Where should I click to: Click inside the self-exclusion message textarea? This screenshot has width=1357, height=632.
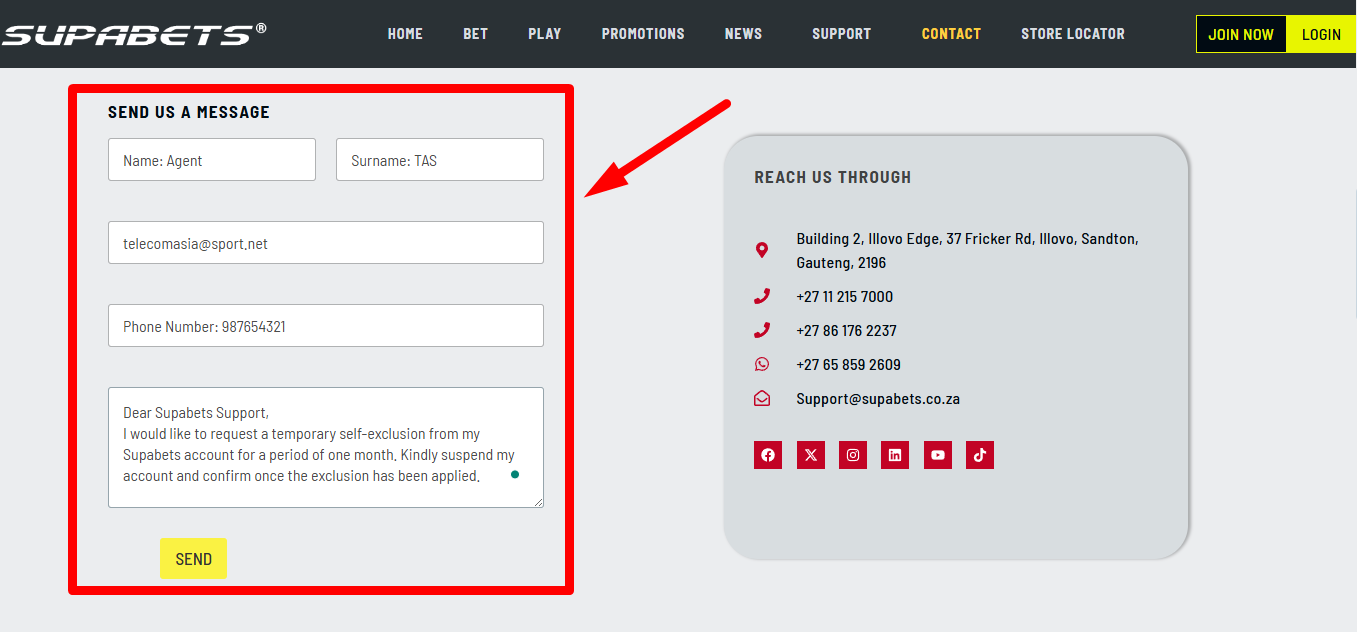coord(325,447)
